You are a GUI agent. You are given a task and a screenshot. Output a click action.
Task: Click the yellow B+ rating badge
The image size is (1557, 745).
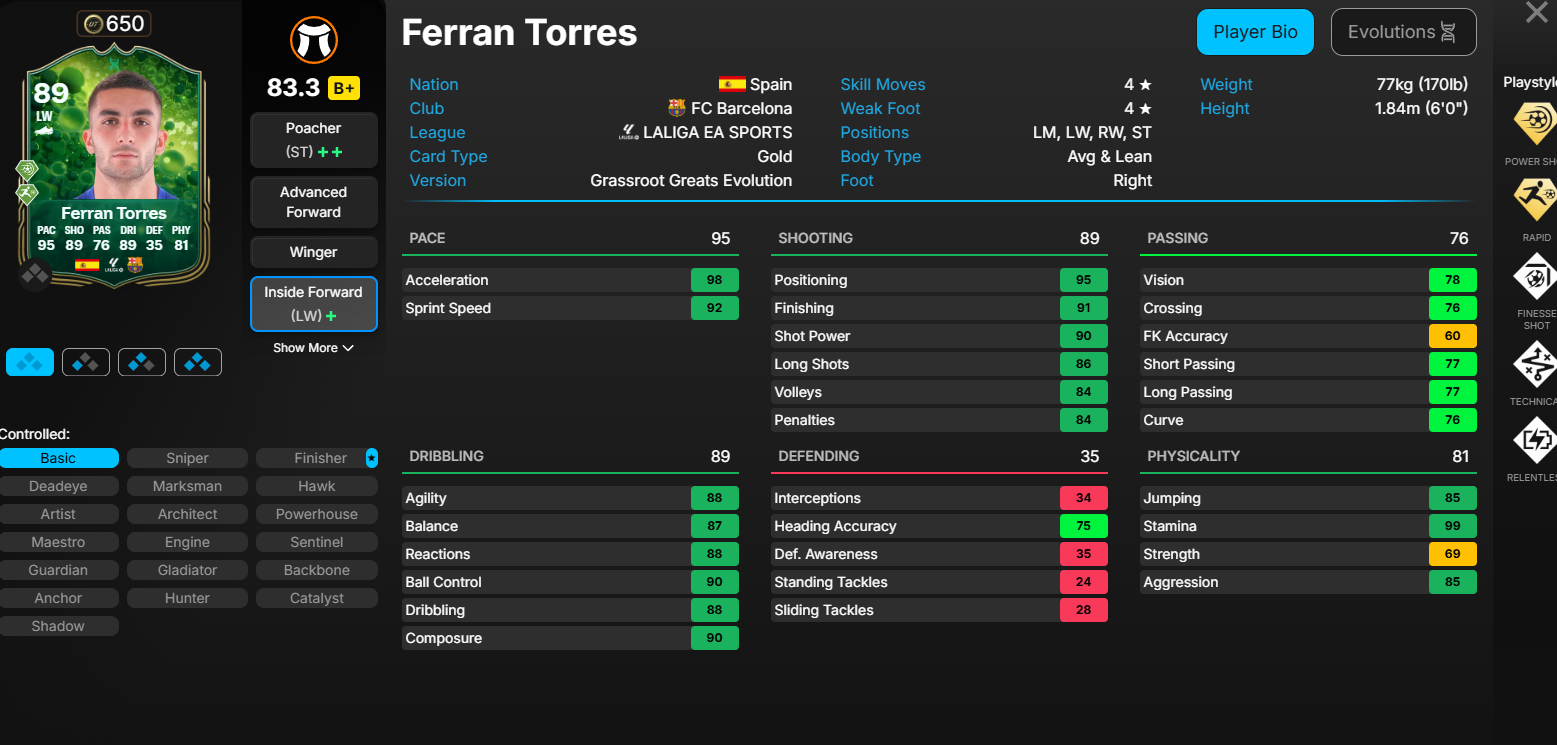[x=344, y=88]
